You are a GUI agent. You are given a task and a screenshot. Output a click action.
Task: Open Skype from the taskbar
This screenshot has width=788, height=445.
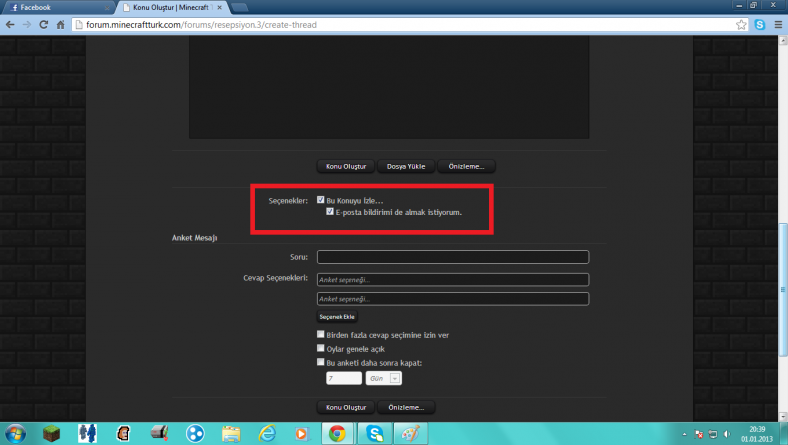(x=375, y=433)
